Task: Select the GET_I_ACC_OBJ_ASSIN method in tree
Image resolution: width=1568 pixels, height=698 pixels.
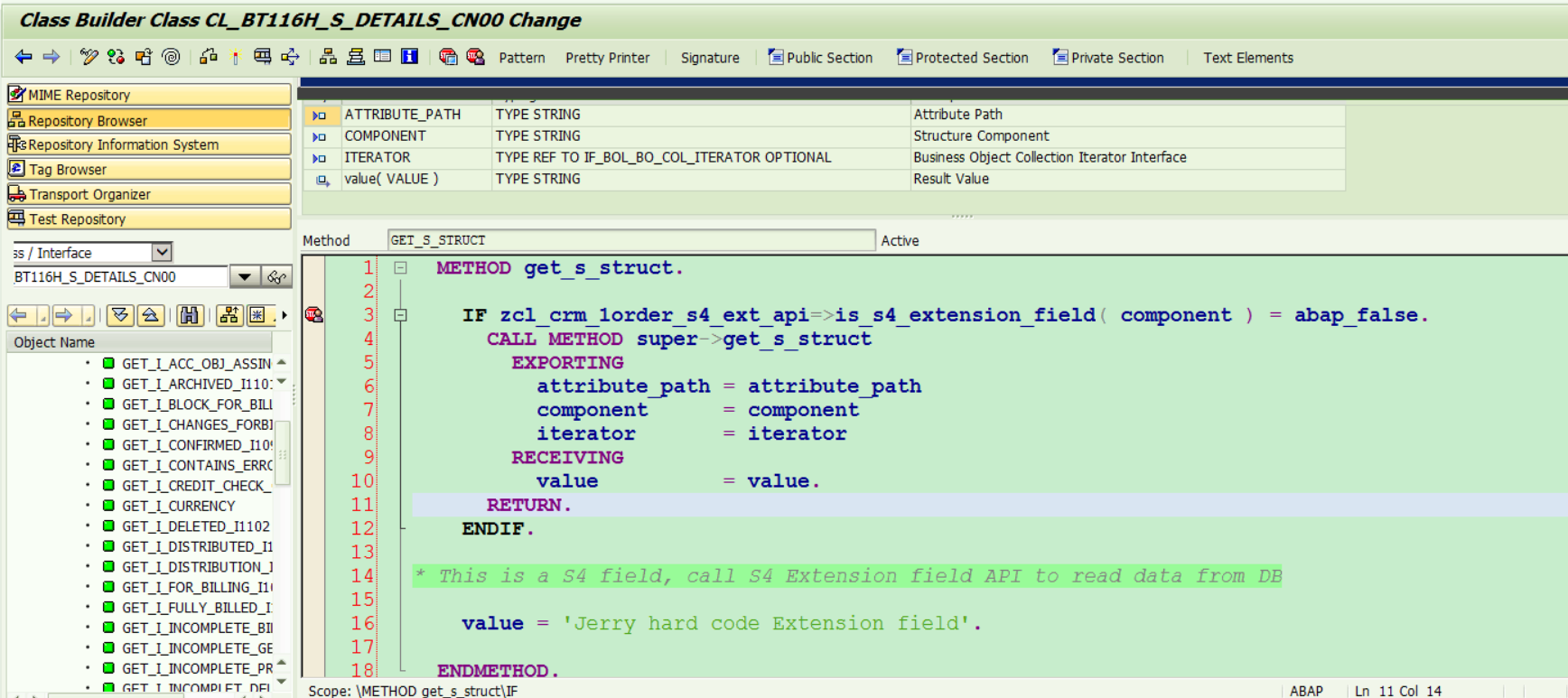Action: 196,363
